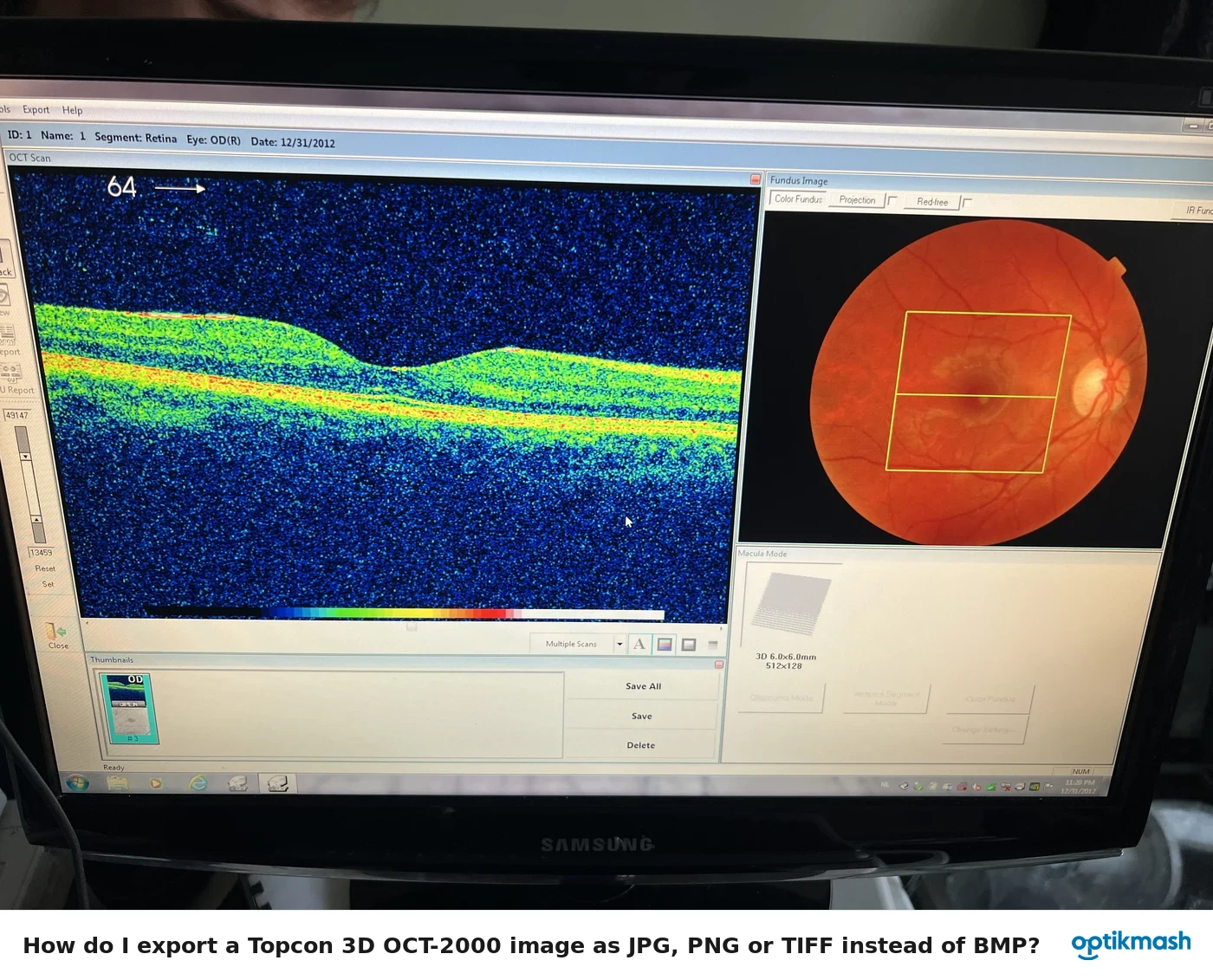Open File Explorer from the taskbar
Image resolution: width=1213 pixels, height=980 pixels.
coord(118,783)
